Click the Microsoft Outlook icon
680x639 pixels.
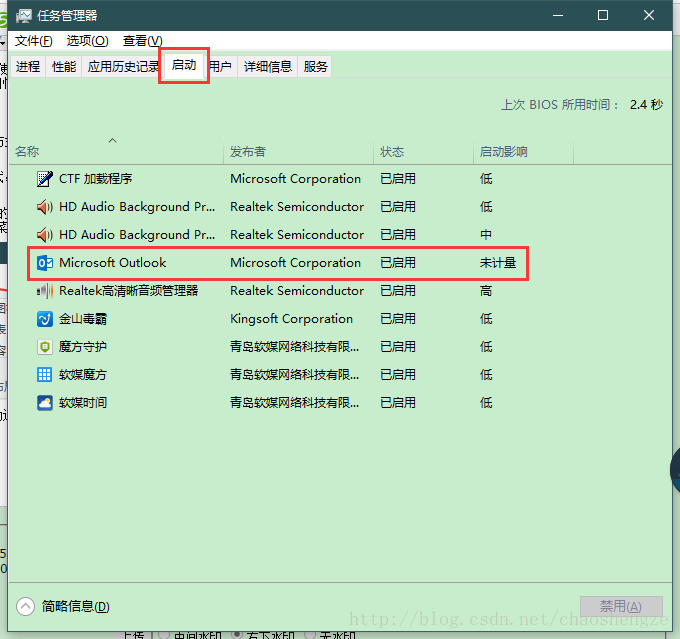coord(45,263)
